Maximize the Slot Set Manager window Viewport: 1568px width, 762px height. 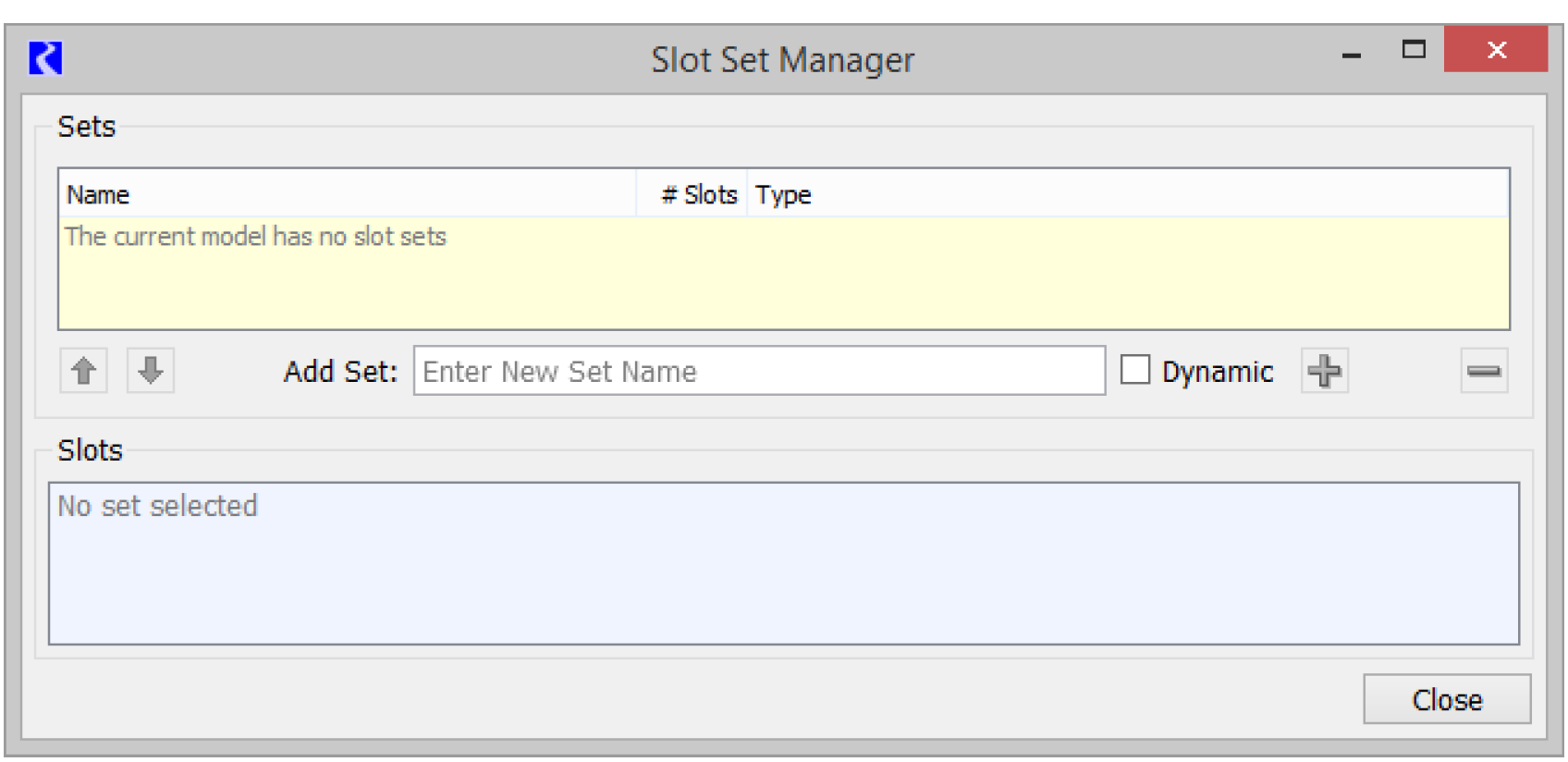point(1414,50)
